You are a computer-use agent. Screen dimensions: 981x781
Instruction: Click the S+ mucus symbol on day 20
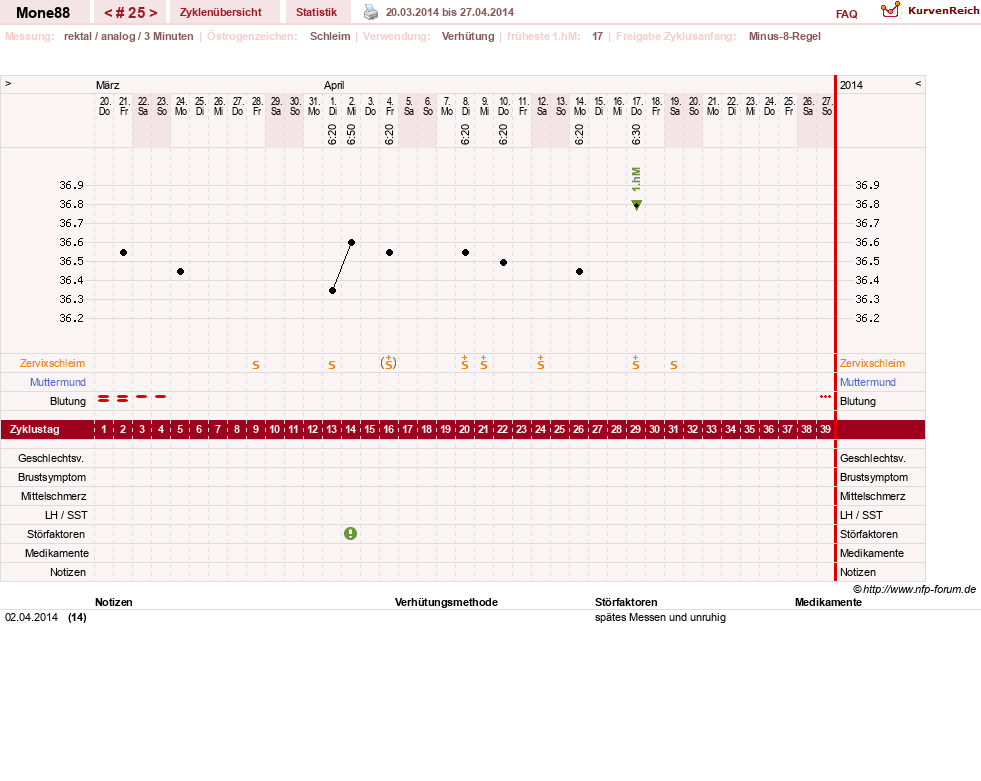465,363
